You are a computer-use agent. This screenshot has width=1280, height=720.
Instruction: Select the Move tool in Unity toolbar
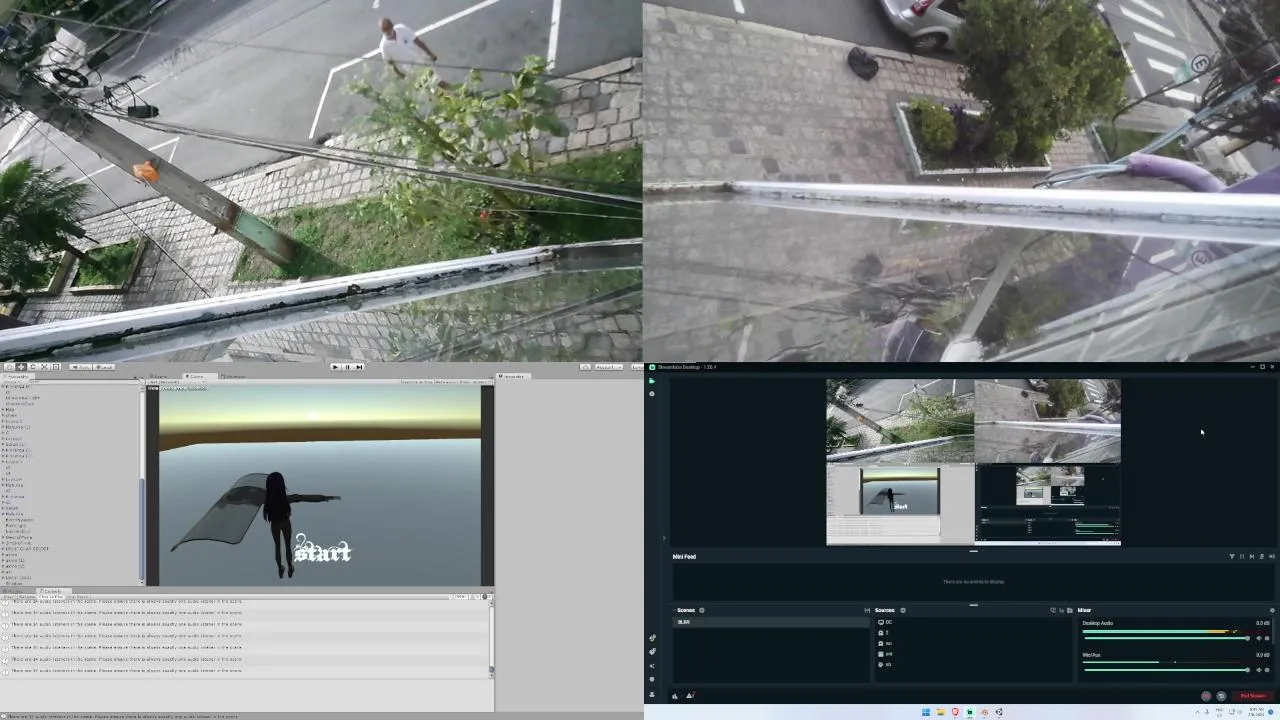pyautogui.click(x=21, y=367)
